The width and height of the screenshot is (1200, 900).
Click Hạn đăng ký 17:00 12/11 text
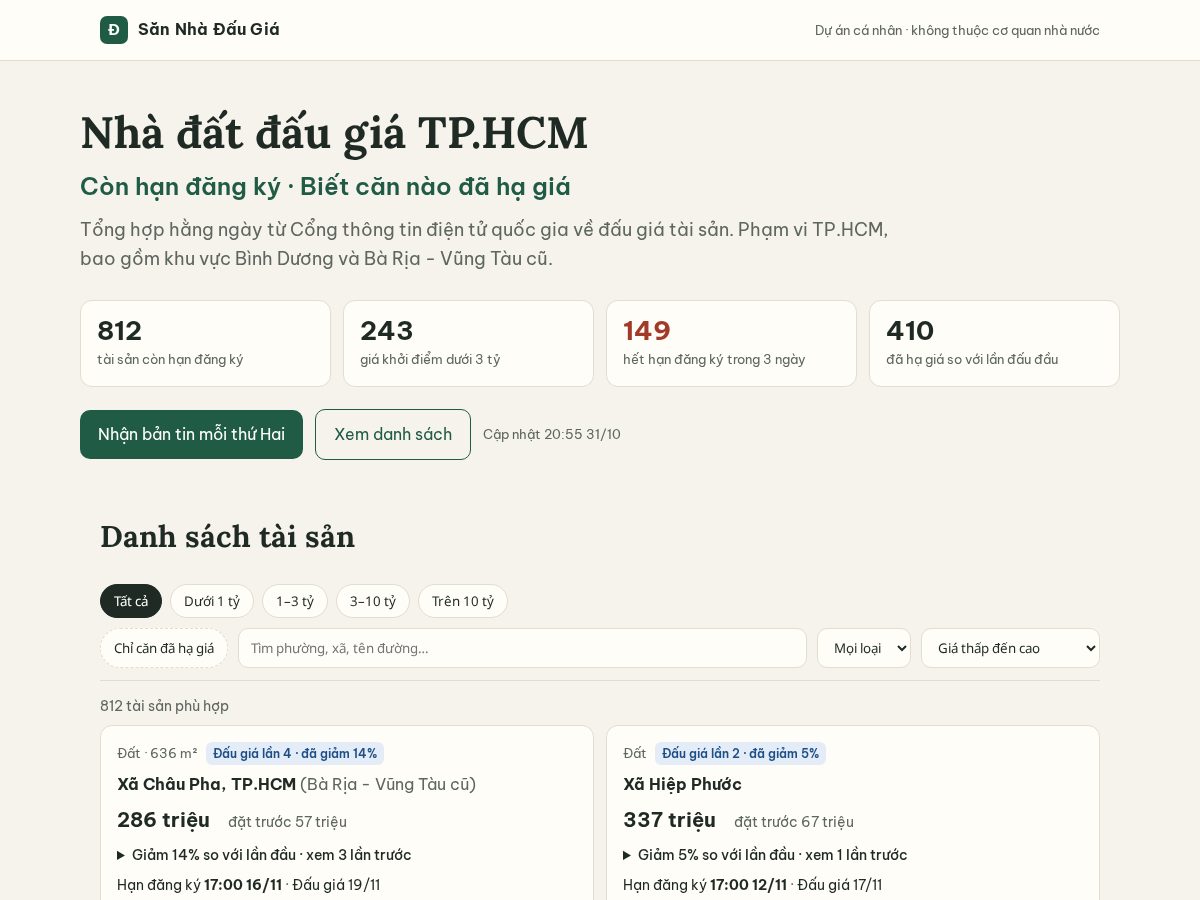point(705,885)
